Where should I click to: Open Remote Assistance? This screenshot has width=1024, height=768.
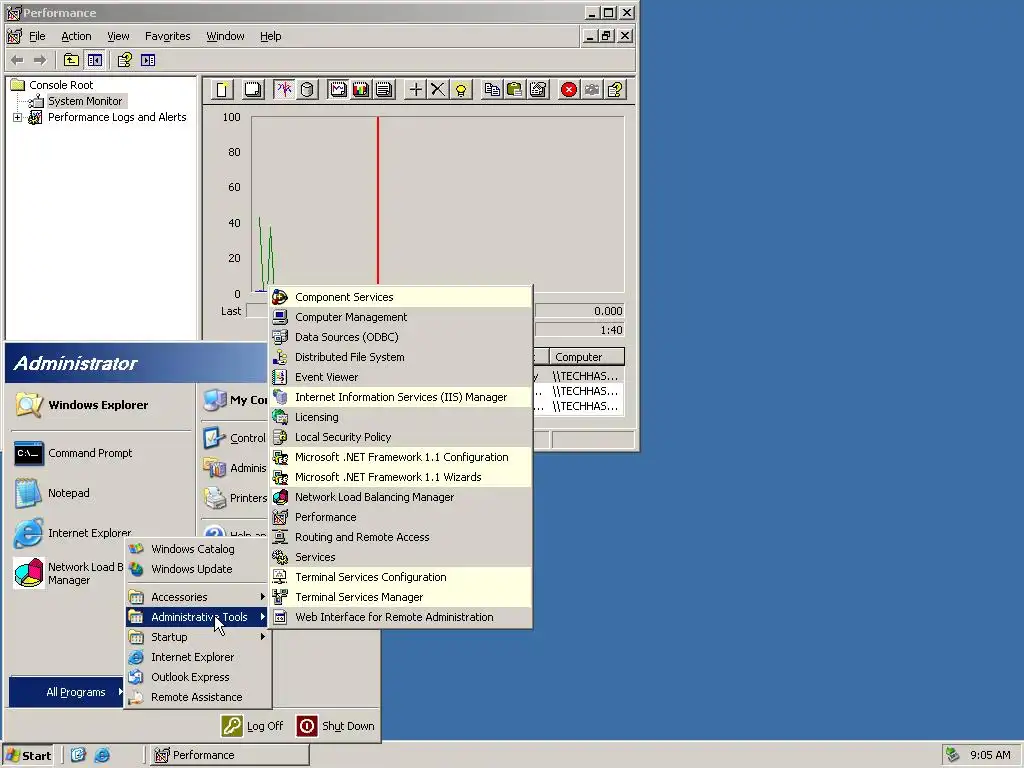197,697
